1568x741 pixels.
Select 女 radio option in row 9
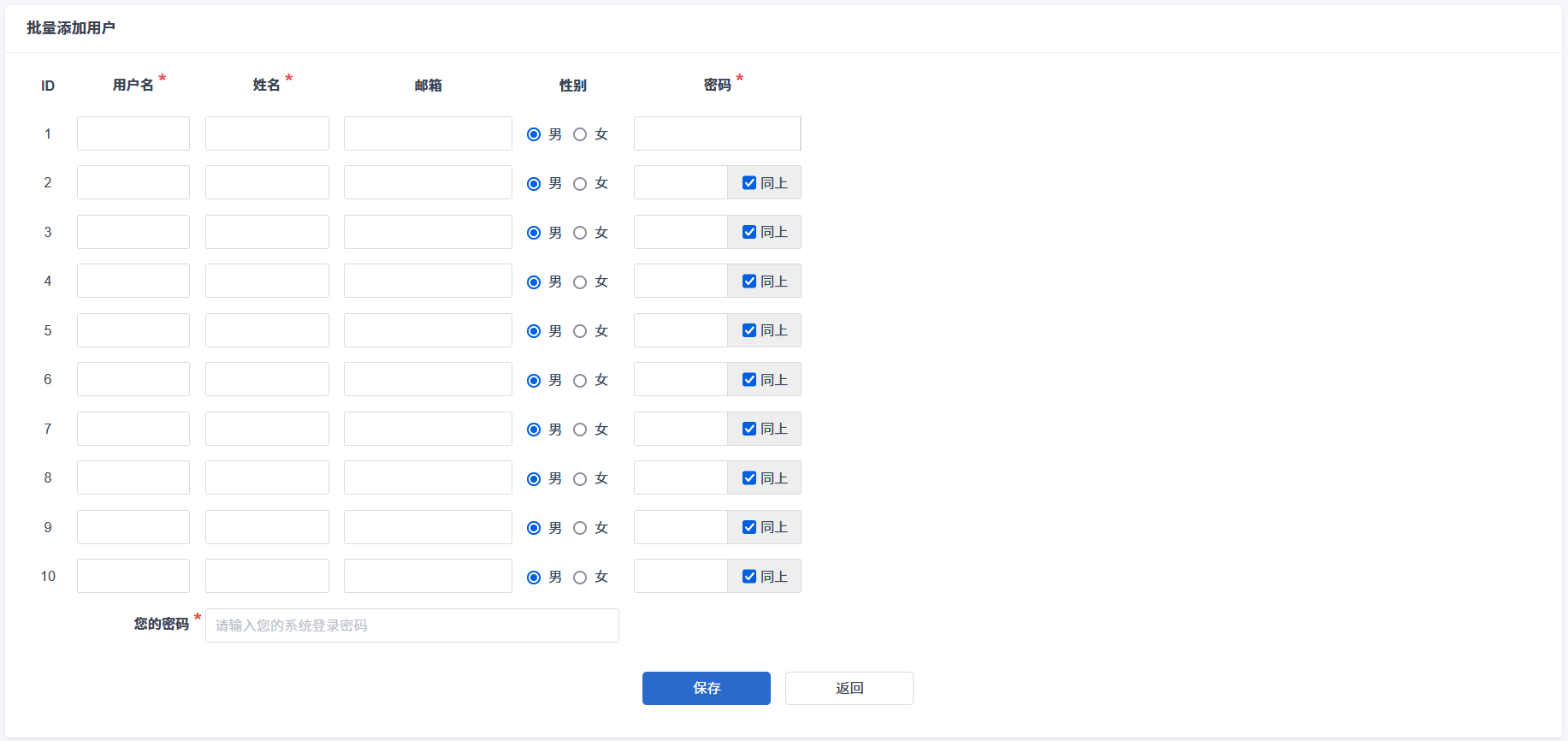click(580, 528)
